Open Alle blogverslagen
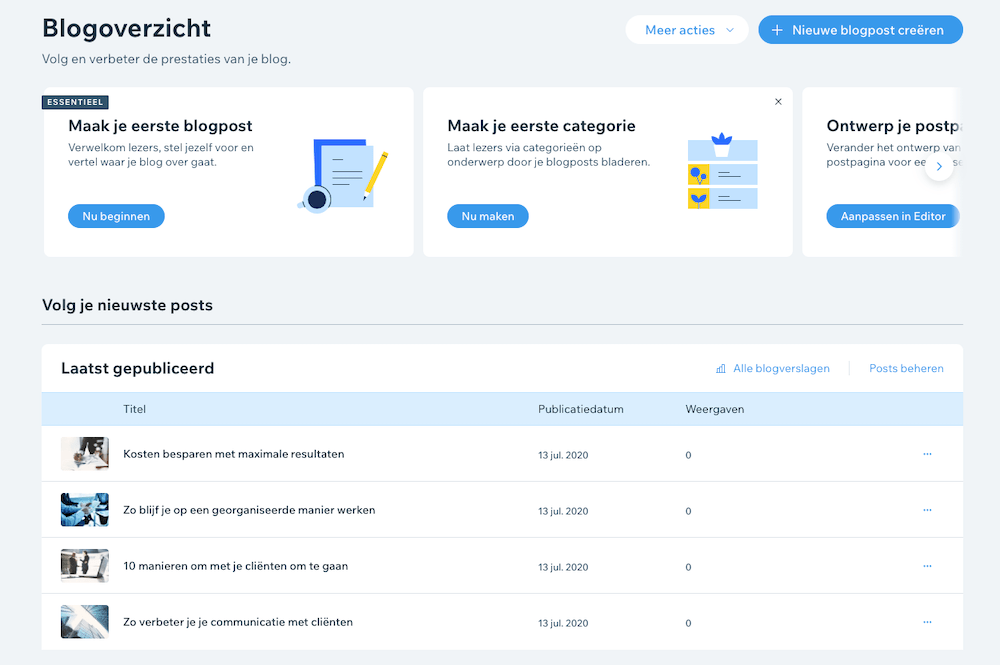 (781, 368)
